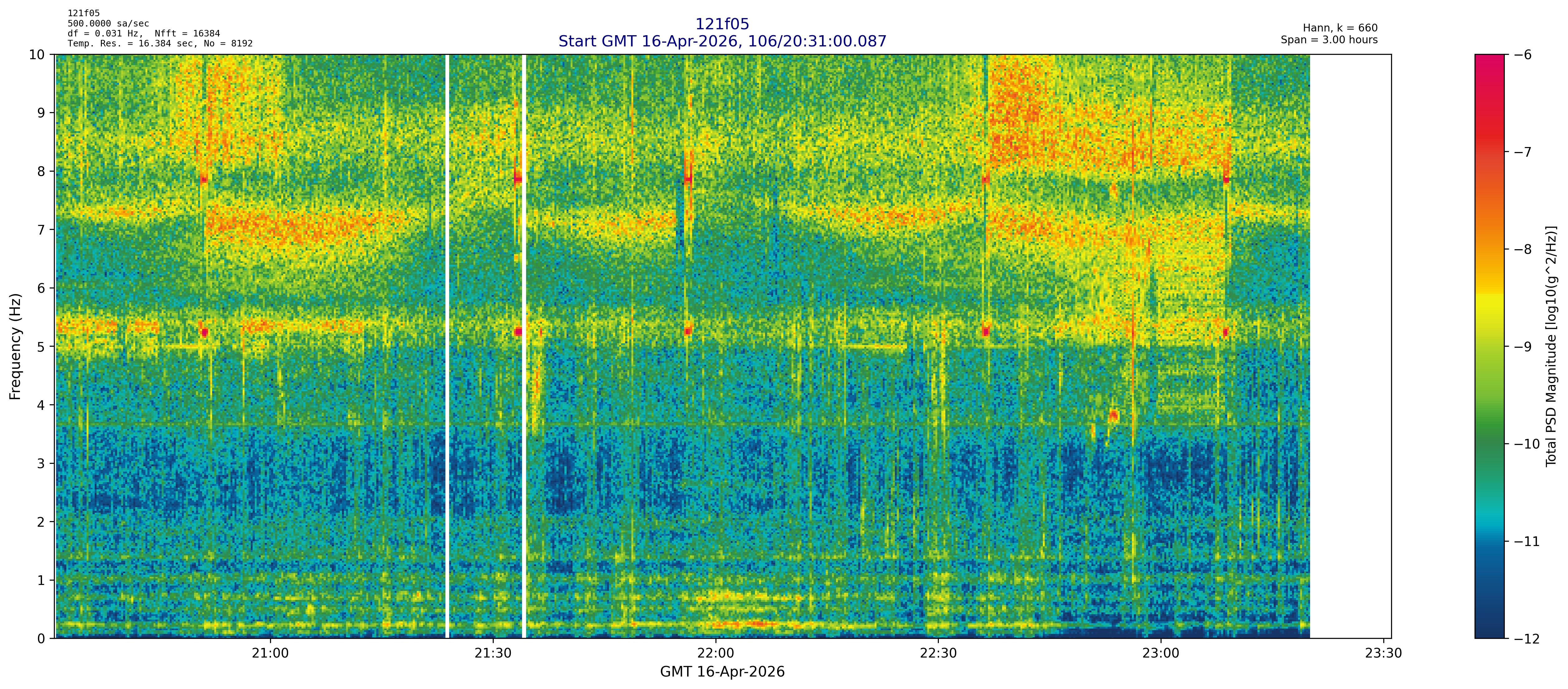Viewport: 1568px width, 689px height.
Task: Click the 5 Hz y-axis tick label
Action: 41,346
